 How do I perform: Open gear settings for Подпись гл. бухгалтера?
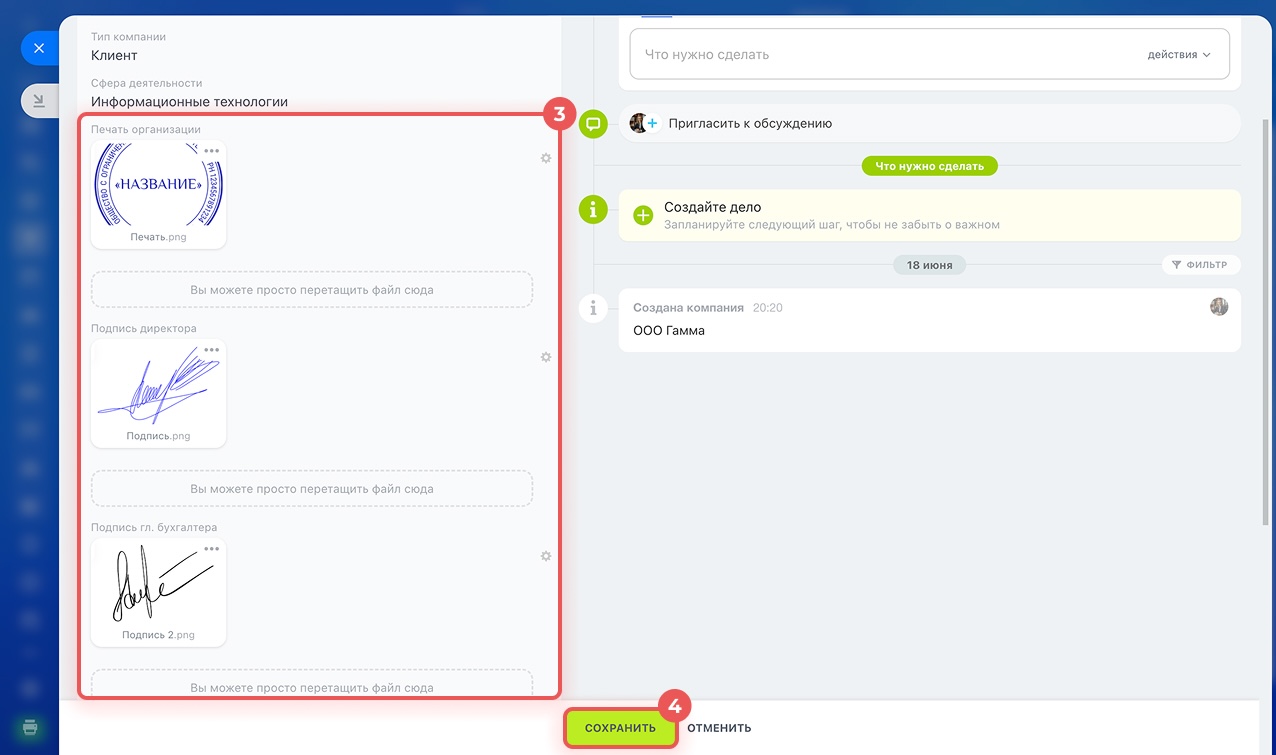point(546,556)
